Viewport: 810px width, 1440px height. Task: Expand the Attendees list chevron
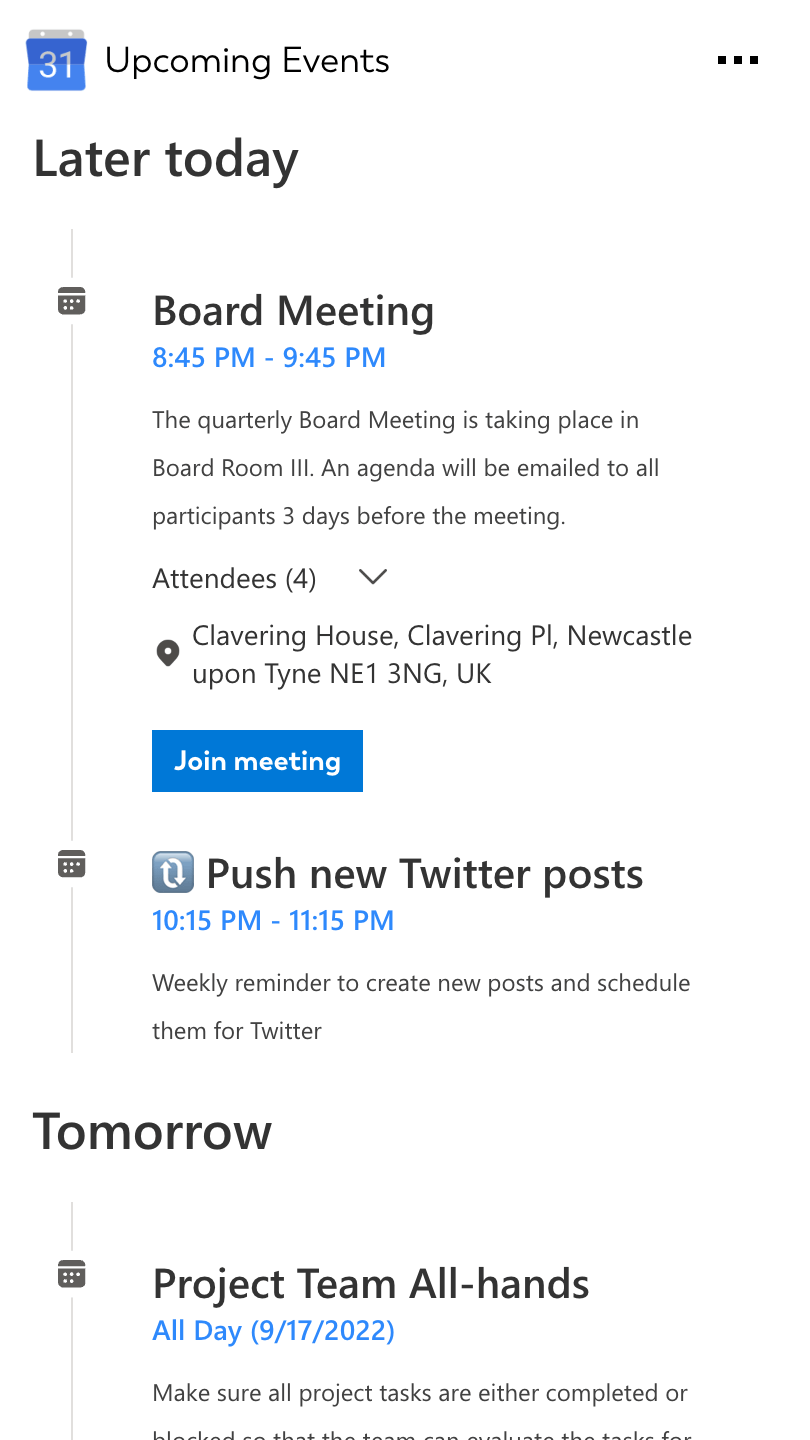pyautogui.click(x=372, y=577)
